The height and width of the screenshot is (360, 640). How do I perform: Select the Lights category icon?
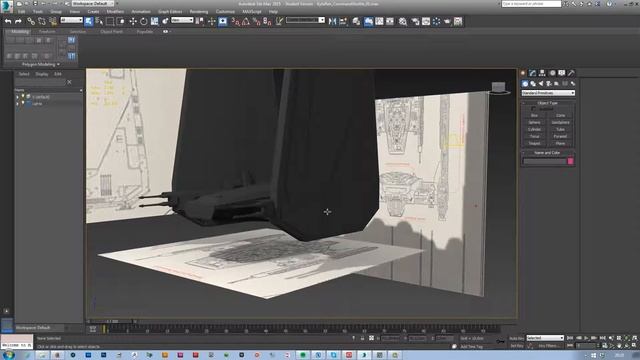tap(541, 84)
